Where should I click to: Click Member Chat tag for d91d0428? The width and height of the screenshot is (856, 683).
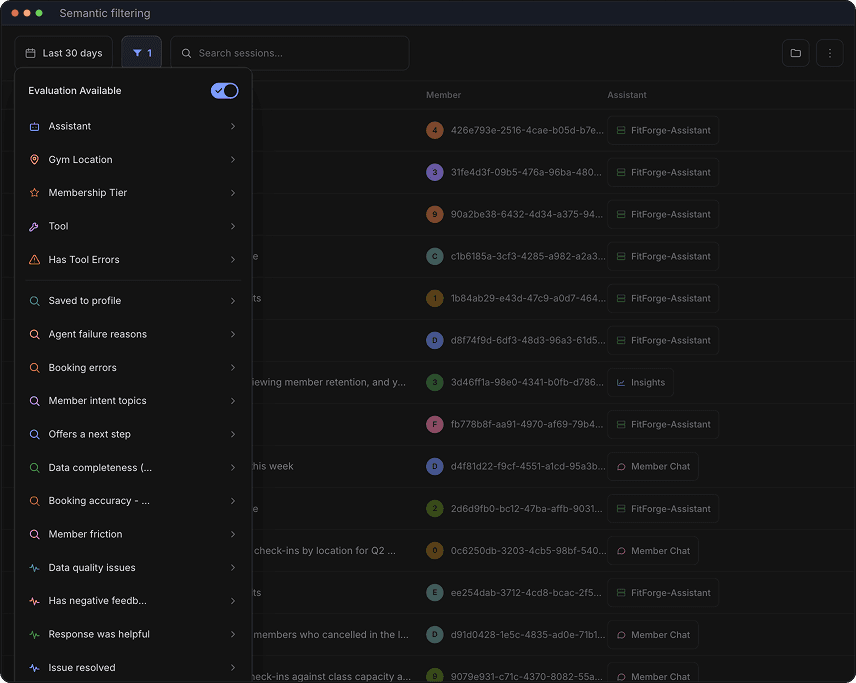click(653, 634)
